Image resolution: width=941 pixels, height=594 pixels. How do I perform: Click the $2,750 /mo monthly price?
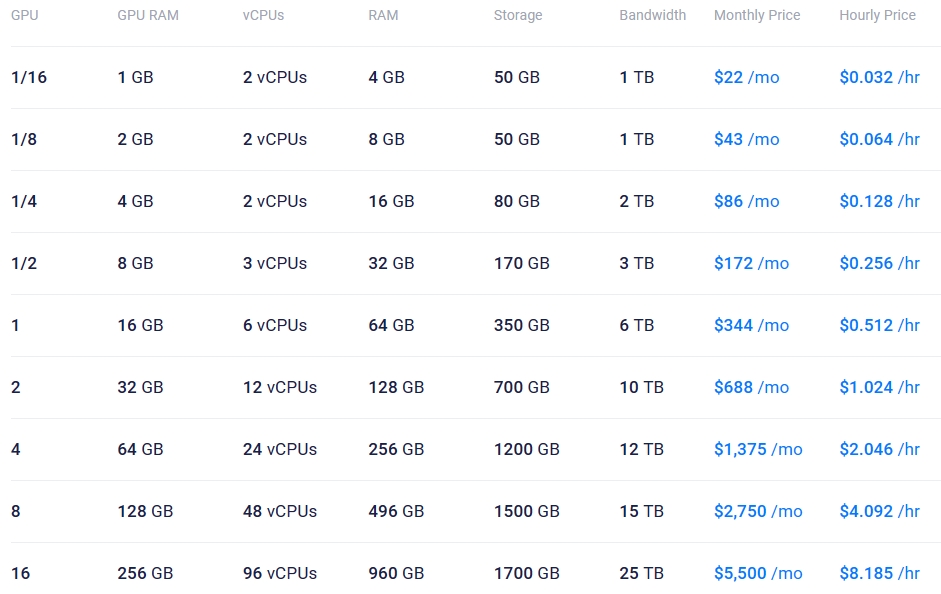(x=758, y=511)
